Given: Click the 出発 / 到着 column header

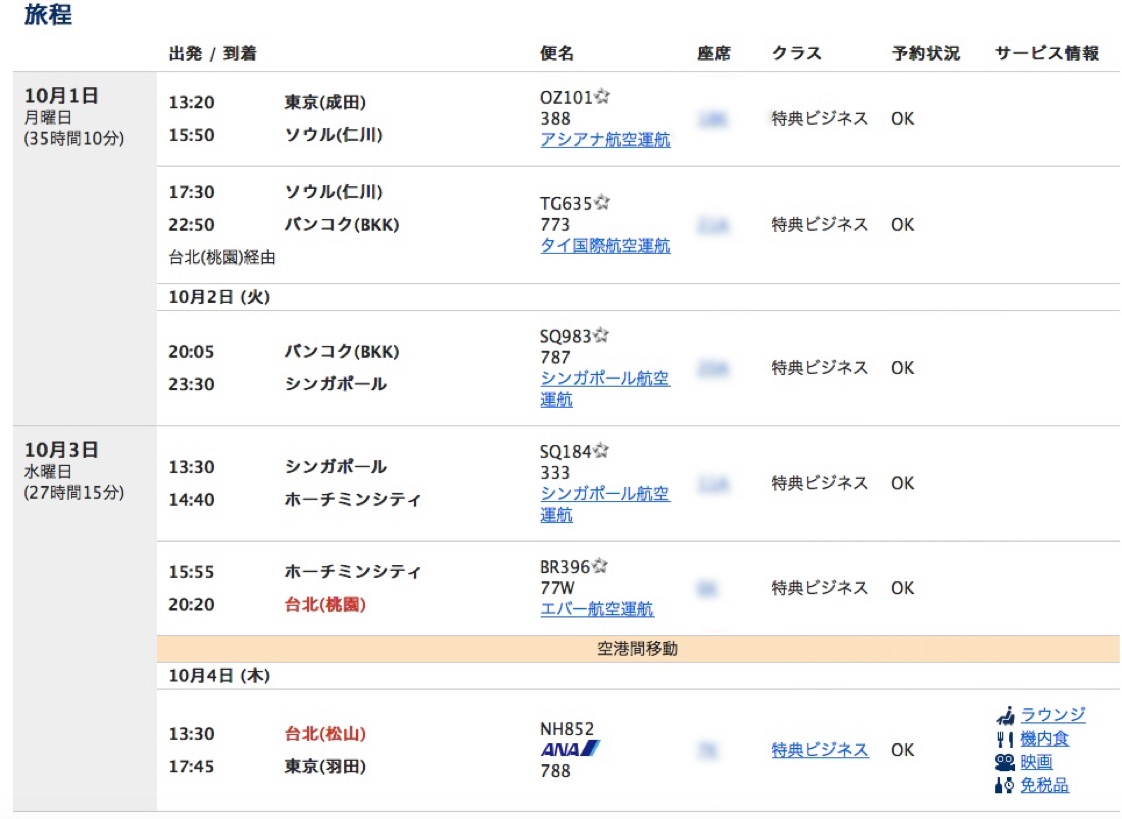Looking at the screenshot, I should 213,54.
